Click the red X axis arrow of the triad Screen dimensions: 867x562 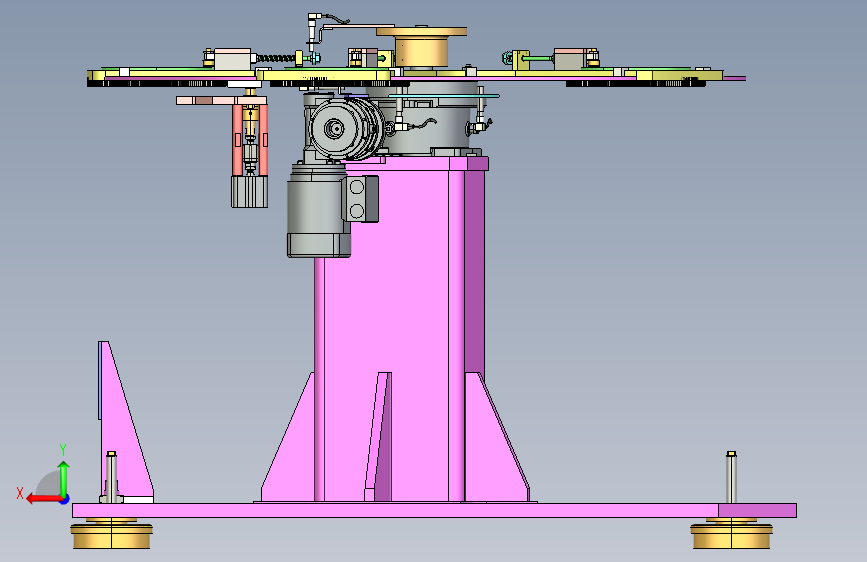[x=44, y=499]
